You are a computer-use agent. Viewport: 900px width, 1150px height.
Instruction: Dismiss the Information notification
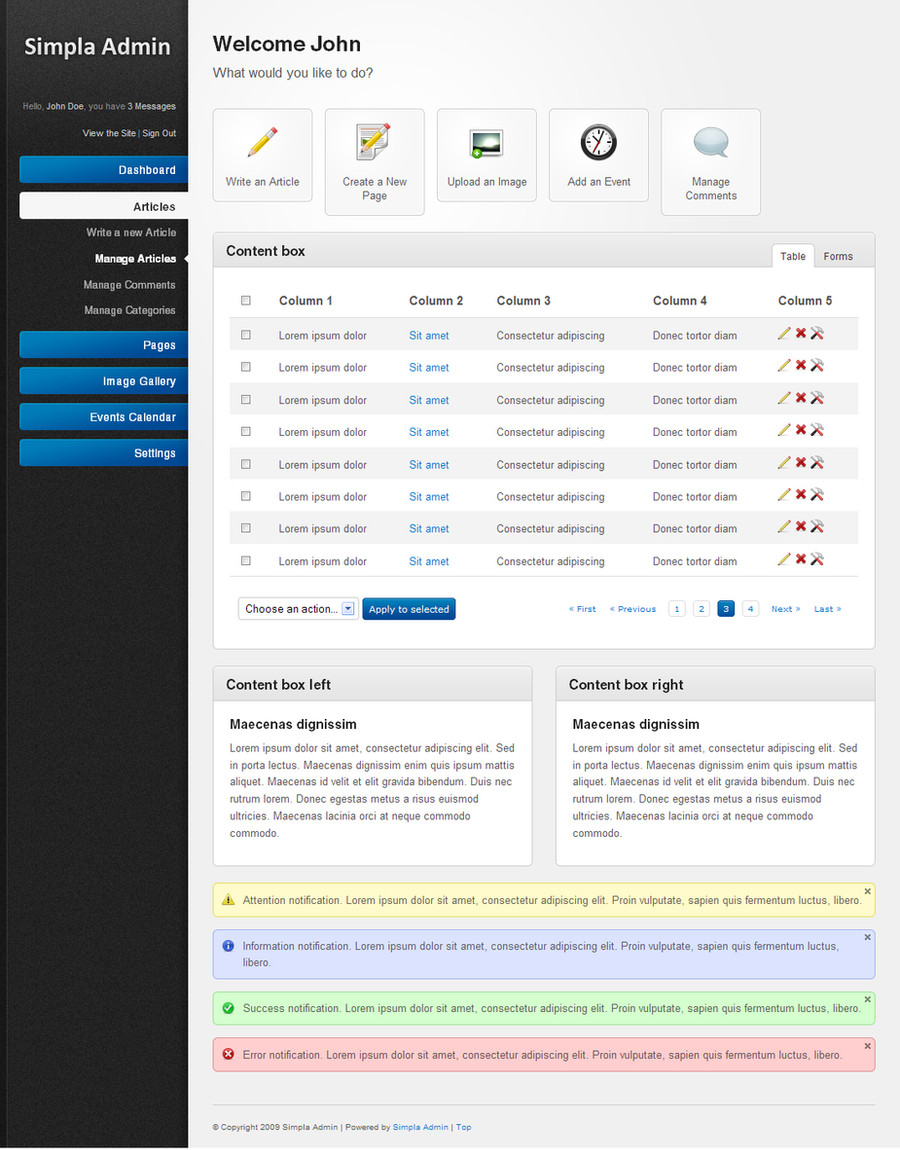pyautogui.click(x=867, y=937)
